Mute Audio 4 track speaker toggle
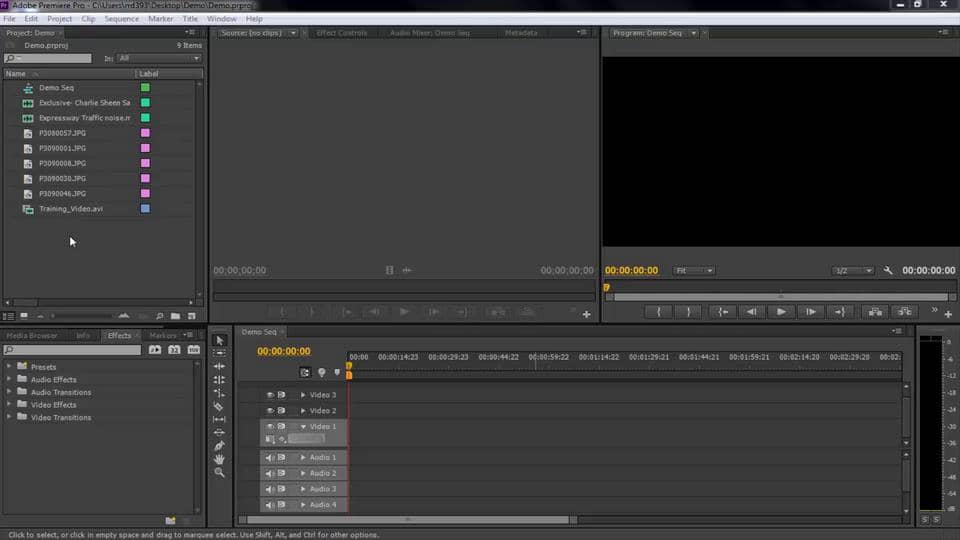This screenshot has height=540, width=960. coord(270,505)
